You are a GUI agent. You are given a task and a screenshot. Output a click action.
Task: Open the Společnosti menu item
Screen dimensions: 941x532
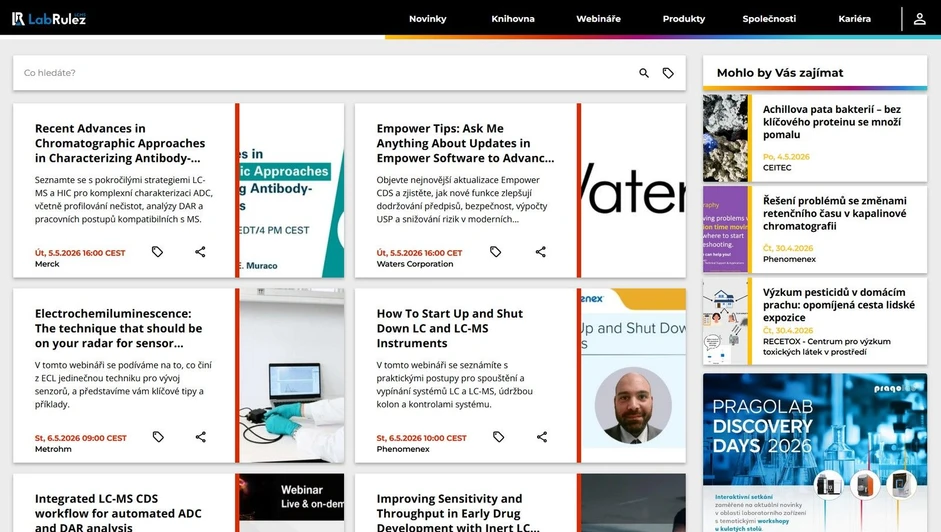pos(769,19)
